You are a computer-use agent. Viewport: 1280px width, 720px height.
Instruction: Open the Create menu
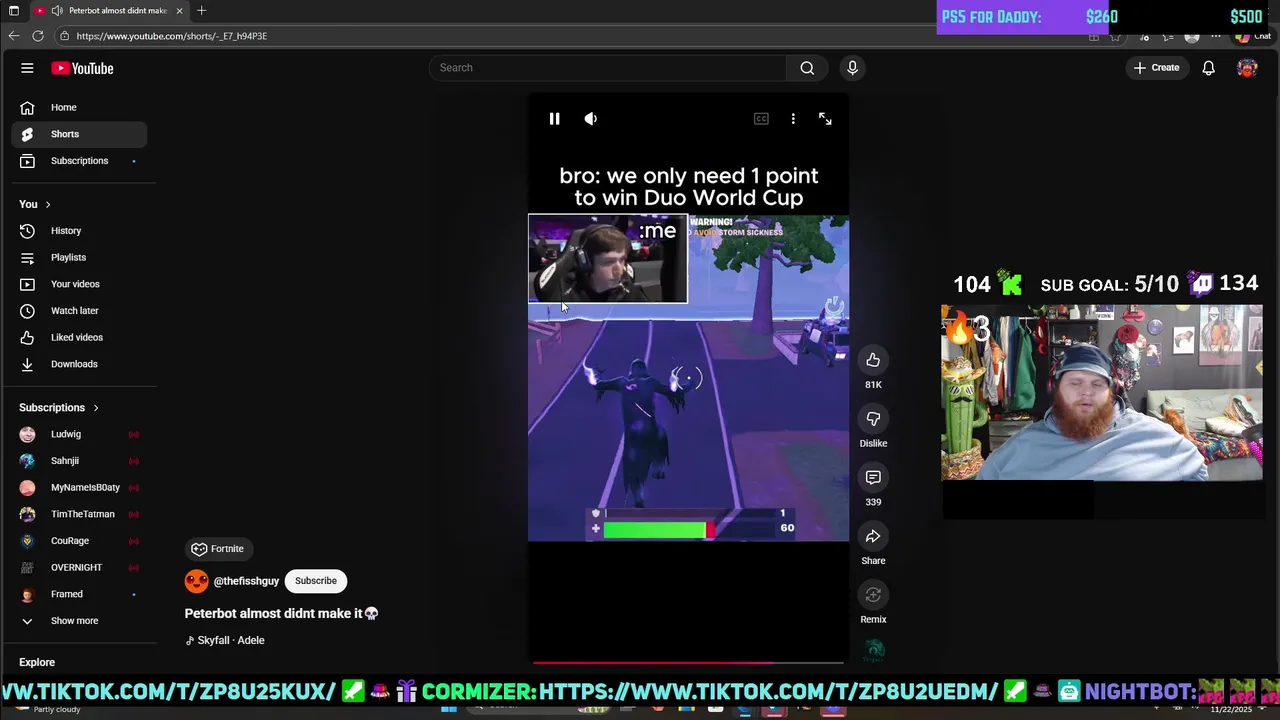(x=1156, y=68)
